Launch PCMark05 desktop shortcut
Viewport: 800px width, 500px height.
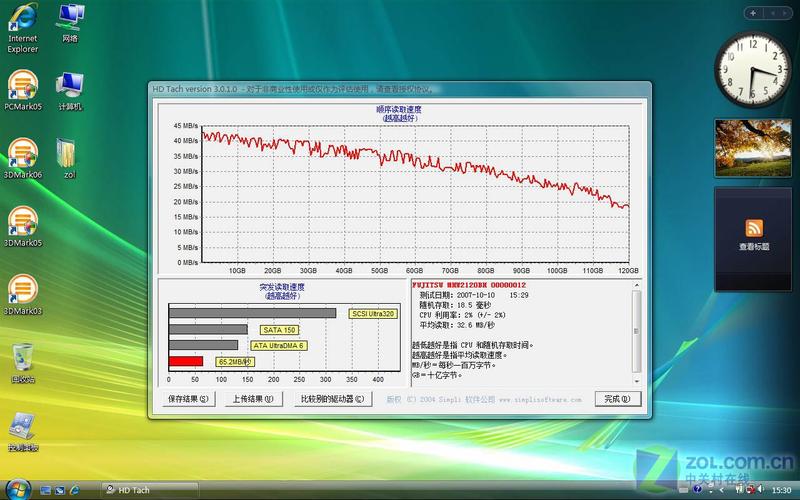click(x=22, y=91)
